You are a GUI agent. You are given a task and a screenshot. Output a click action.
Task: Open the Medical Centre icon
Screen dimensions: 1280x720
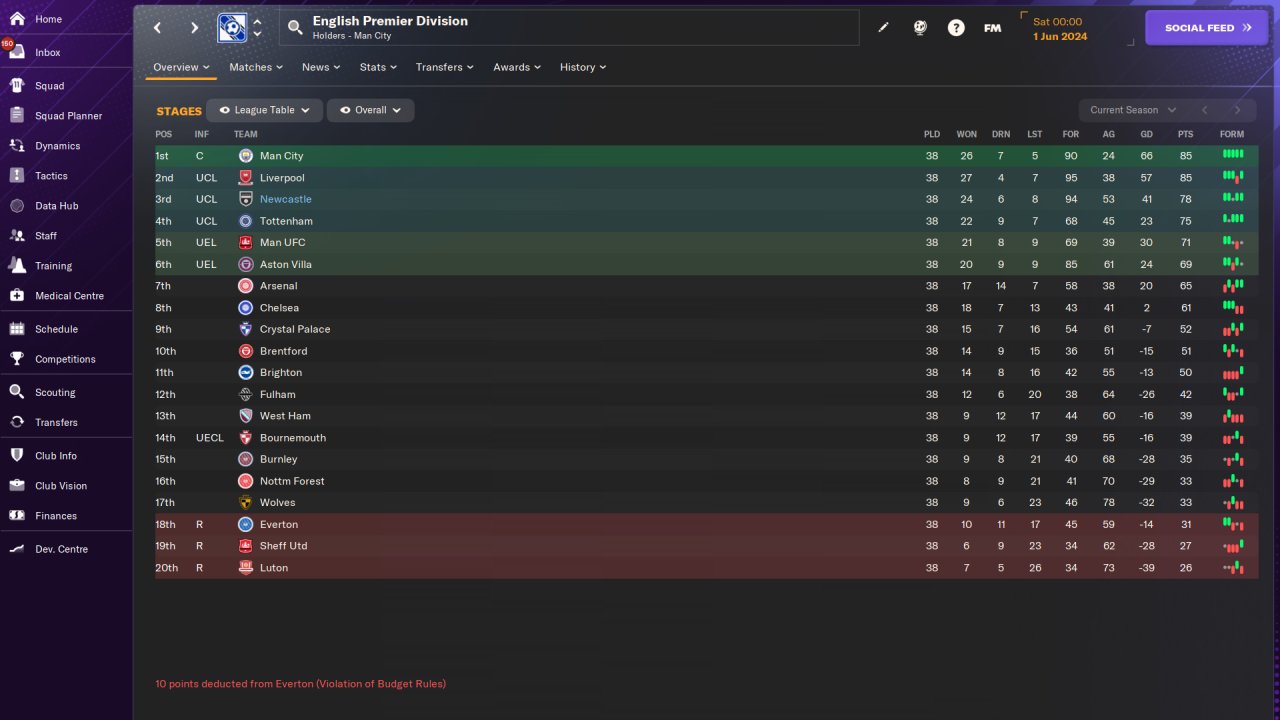17,296
